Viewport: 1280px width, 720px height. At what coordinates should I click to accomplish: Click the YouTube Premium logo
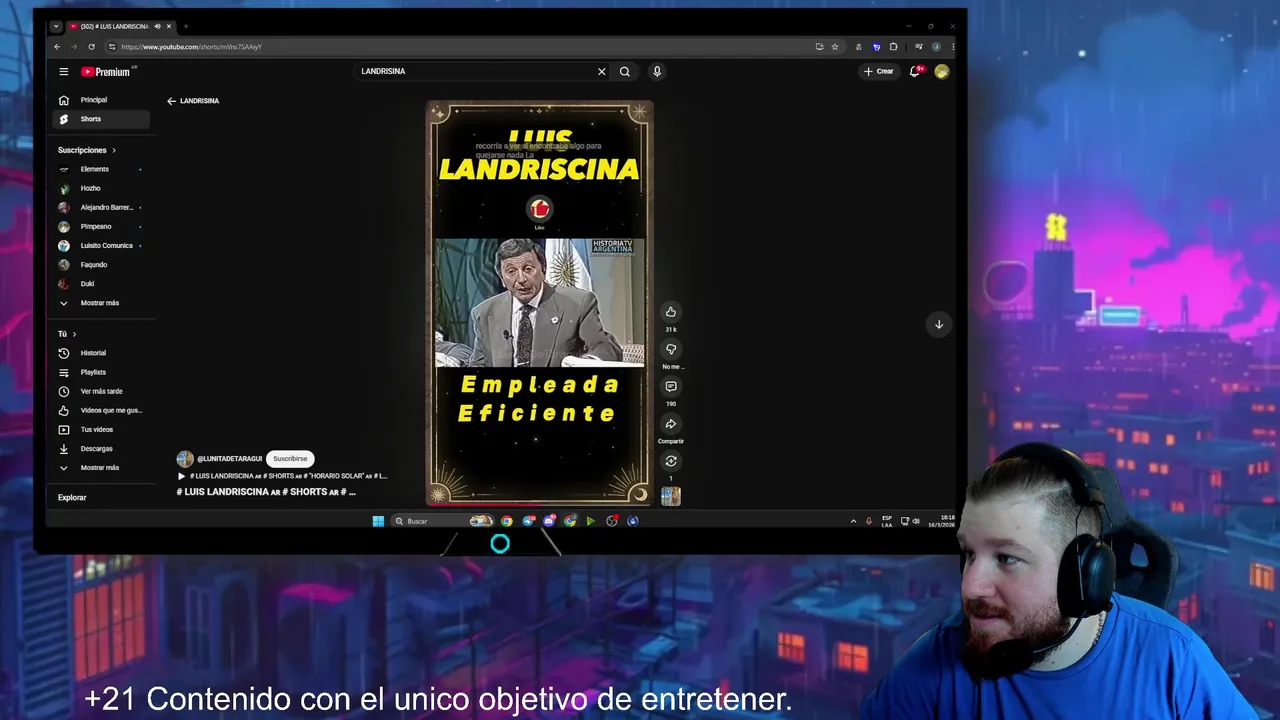(x=107, y=71)
